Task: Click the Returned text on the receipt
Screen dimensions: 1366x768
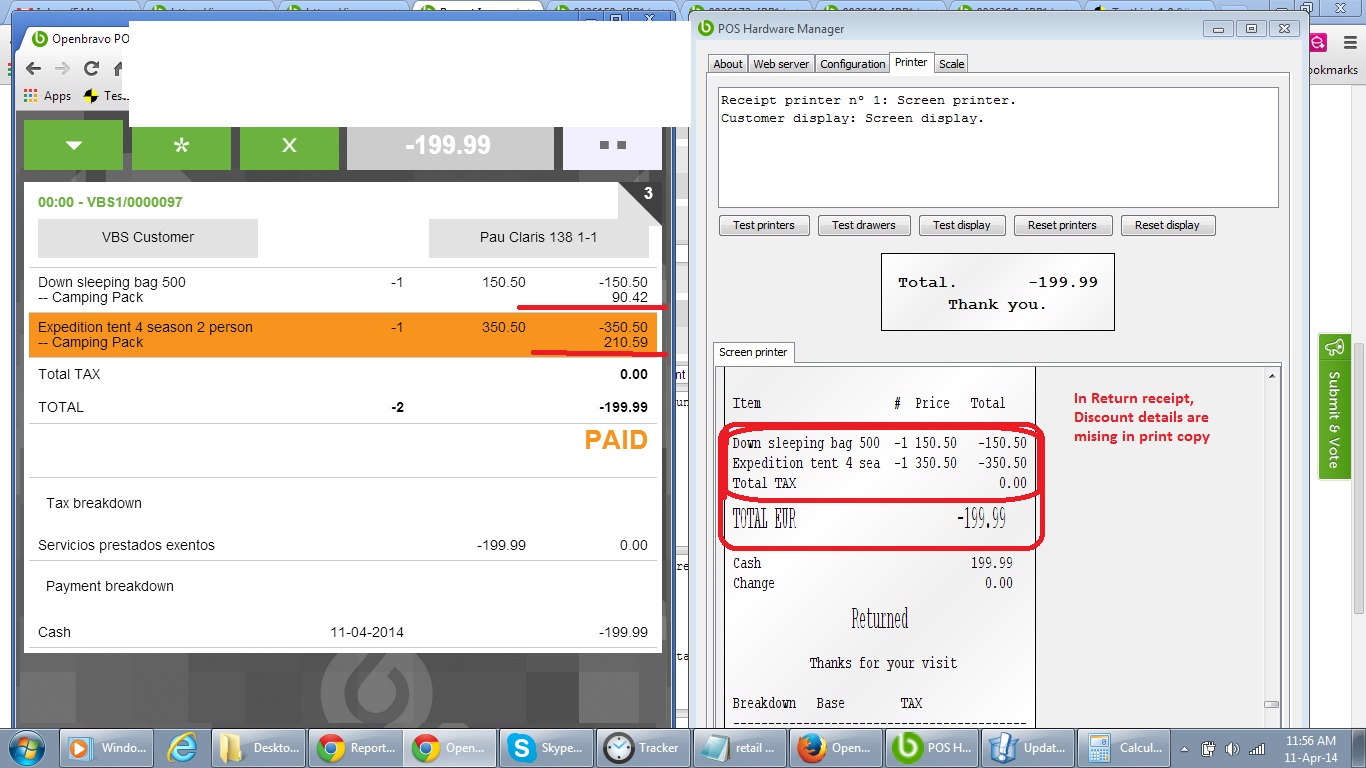Action: coord(880,619)
